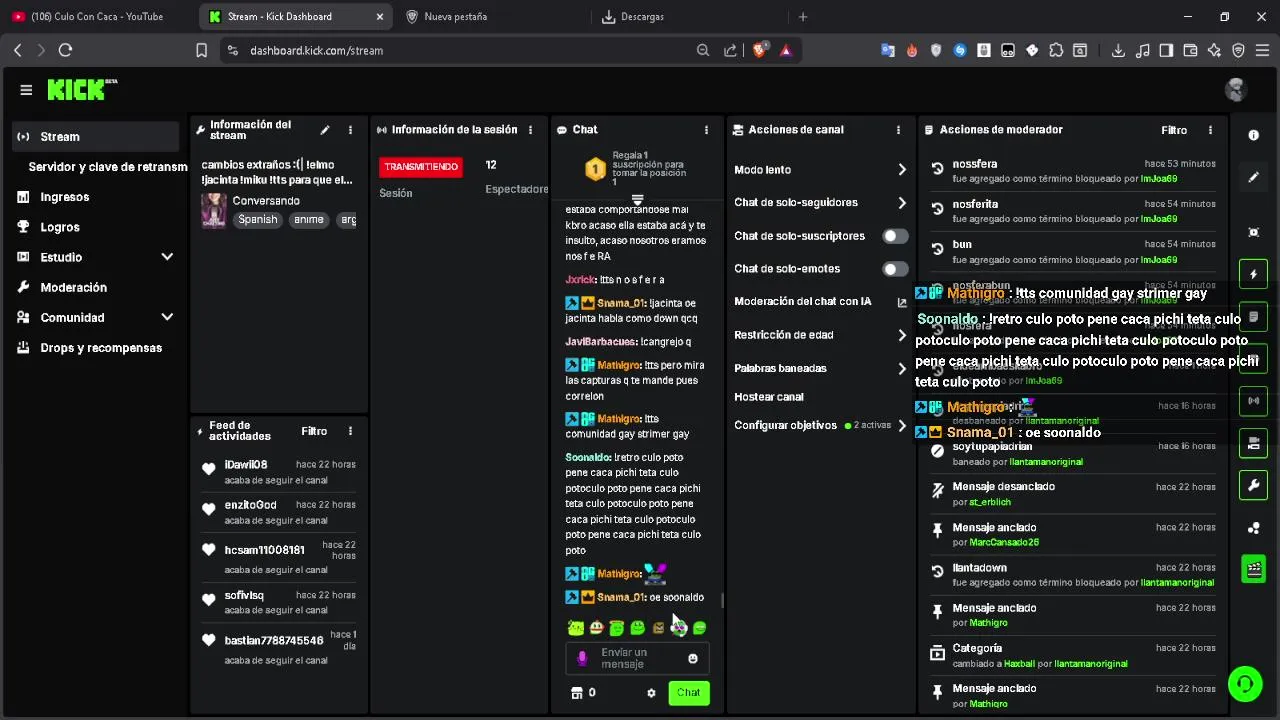Image resolution: width=1280 pixels, height=720 pixels.
Task: Click the anime tag
Action: [x=309, y=220]
